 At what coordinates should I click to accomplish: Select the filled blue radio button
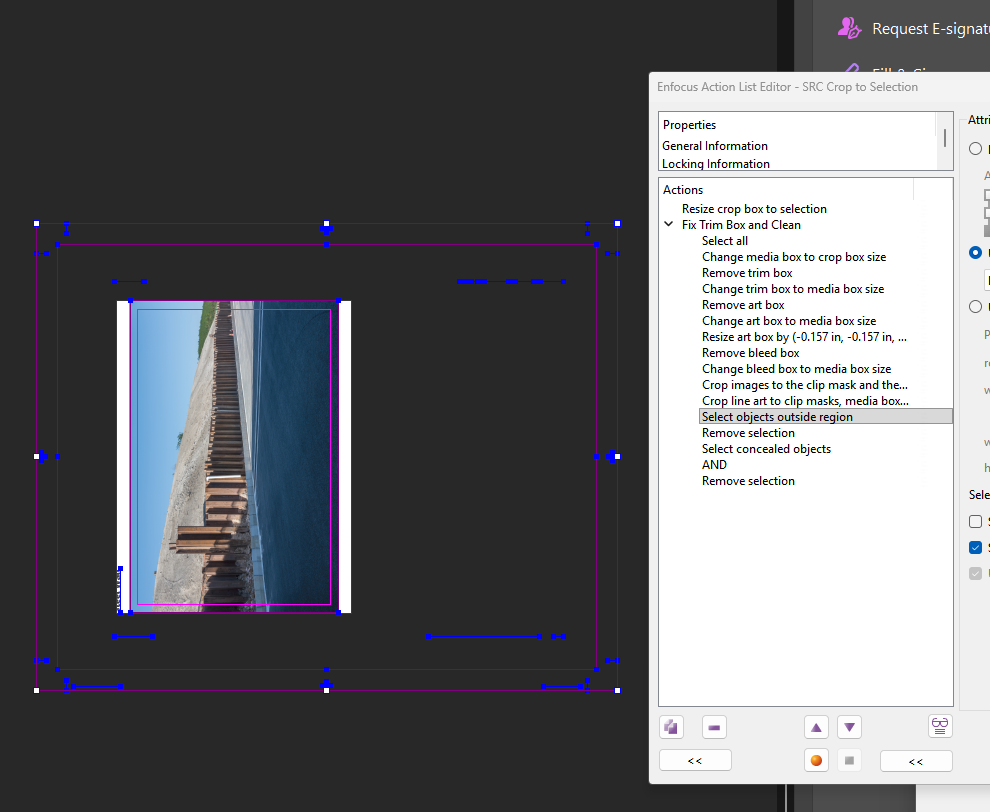tap(975, 253)
